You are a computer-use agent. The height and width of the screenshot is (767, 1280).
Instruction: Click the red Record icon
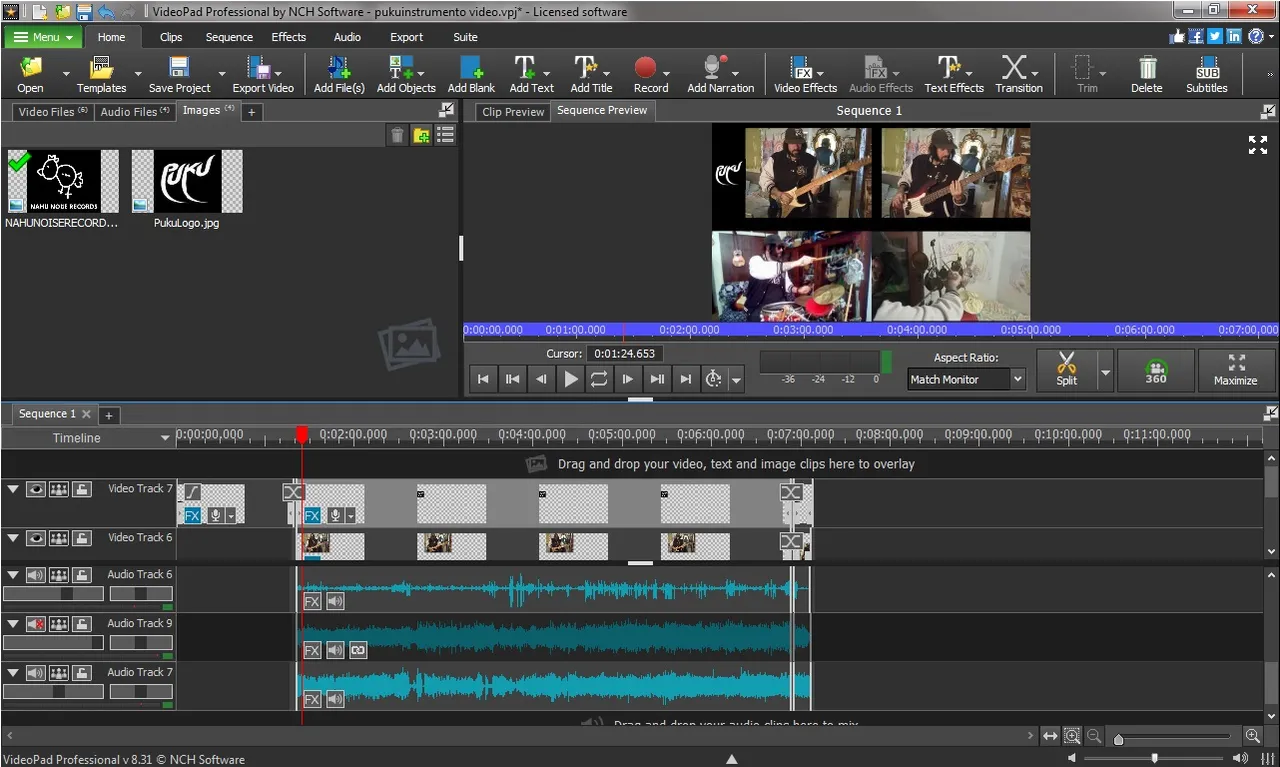646,68
